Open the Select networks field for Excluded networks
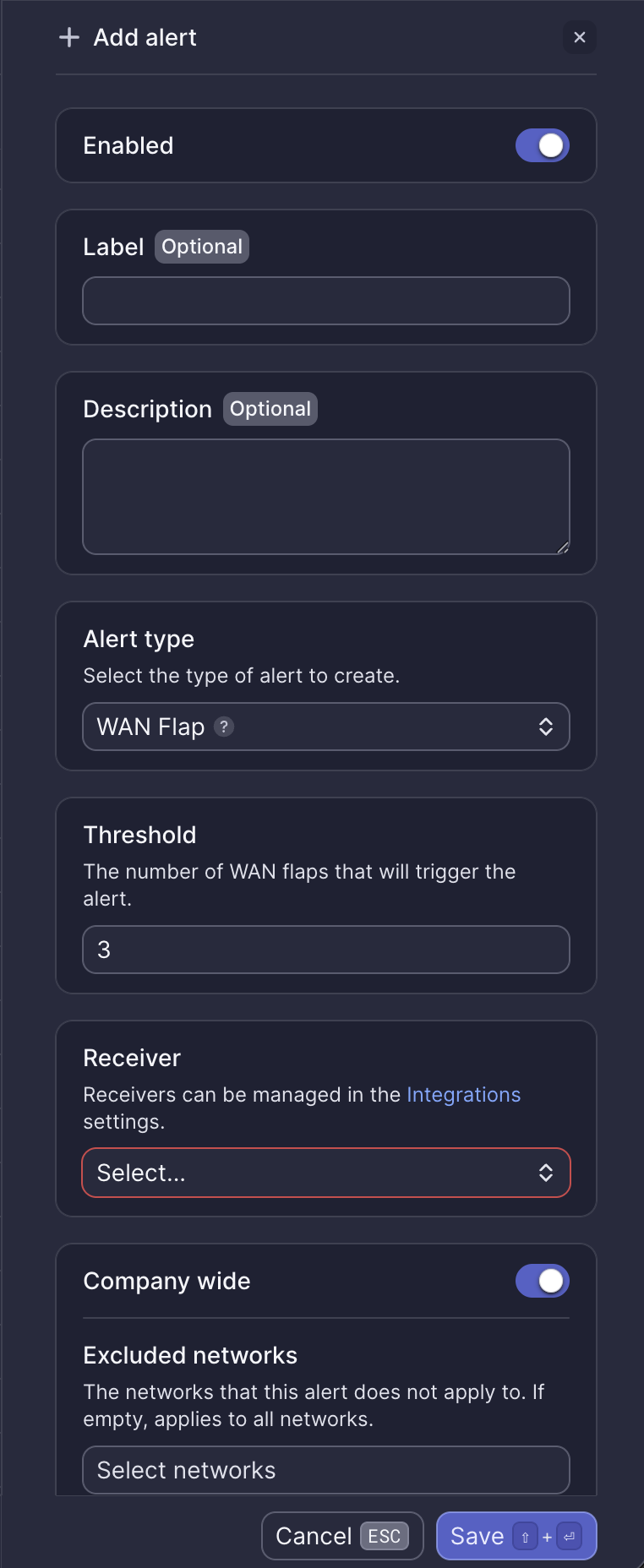The image size is (644, 1568). (325, 1470)
